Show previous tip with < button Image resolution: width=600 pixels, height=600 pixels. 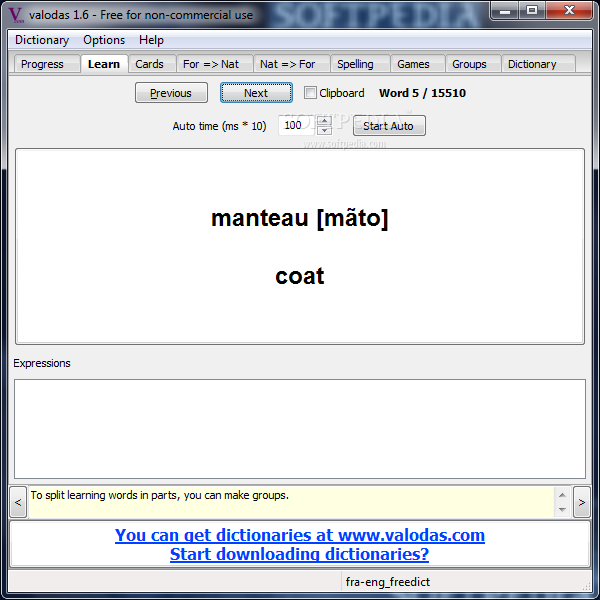(18, 502)
